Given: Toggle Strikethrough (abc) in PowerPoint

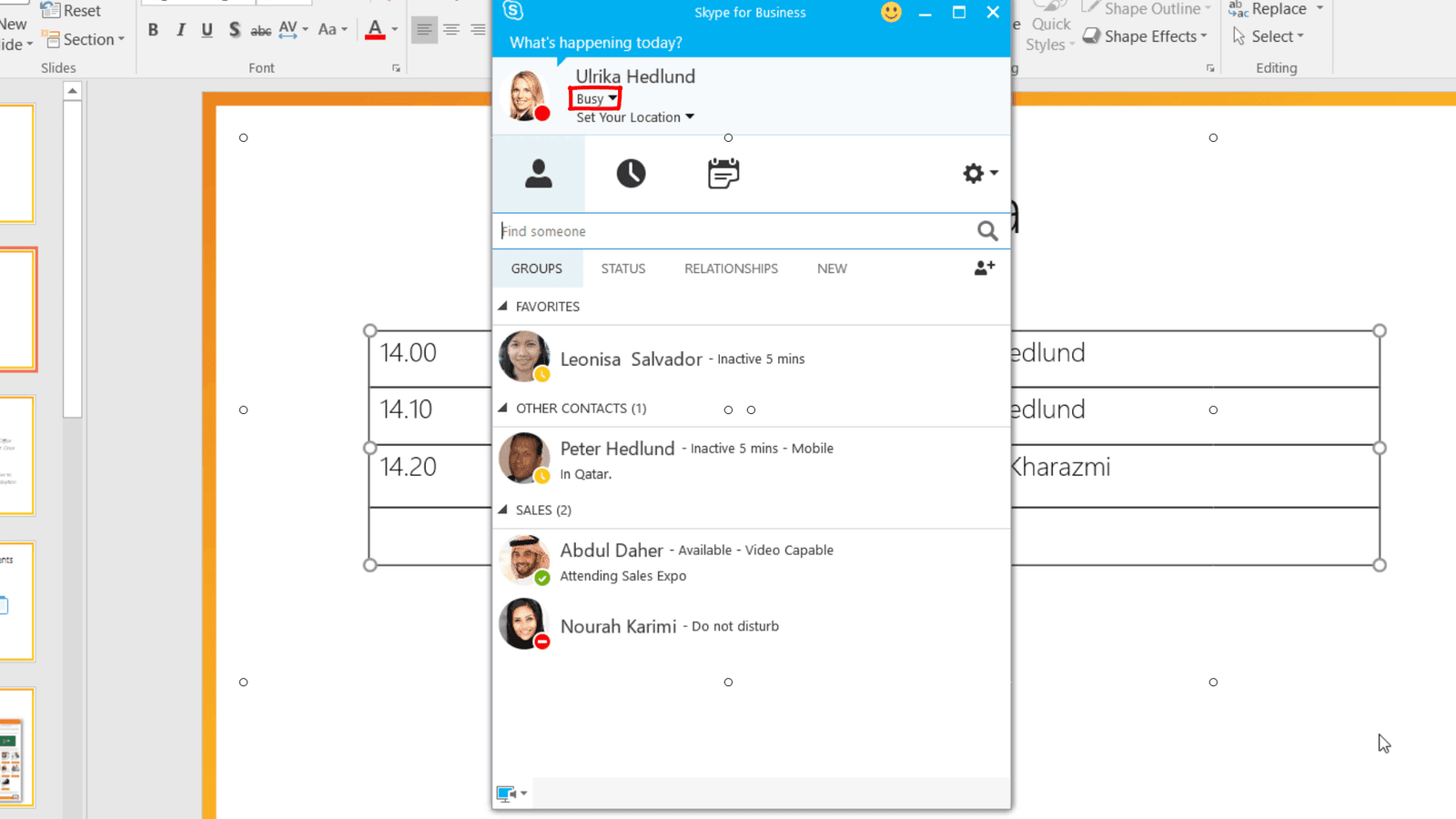Looking at the screenshot, I should pos(261,30).
